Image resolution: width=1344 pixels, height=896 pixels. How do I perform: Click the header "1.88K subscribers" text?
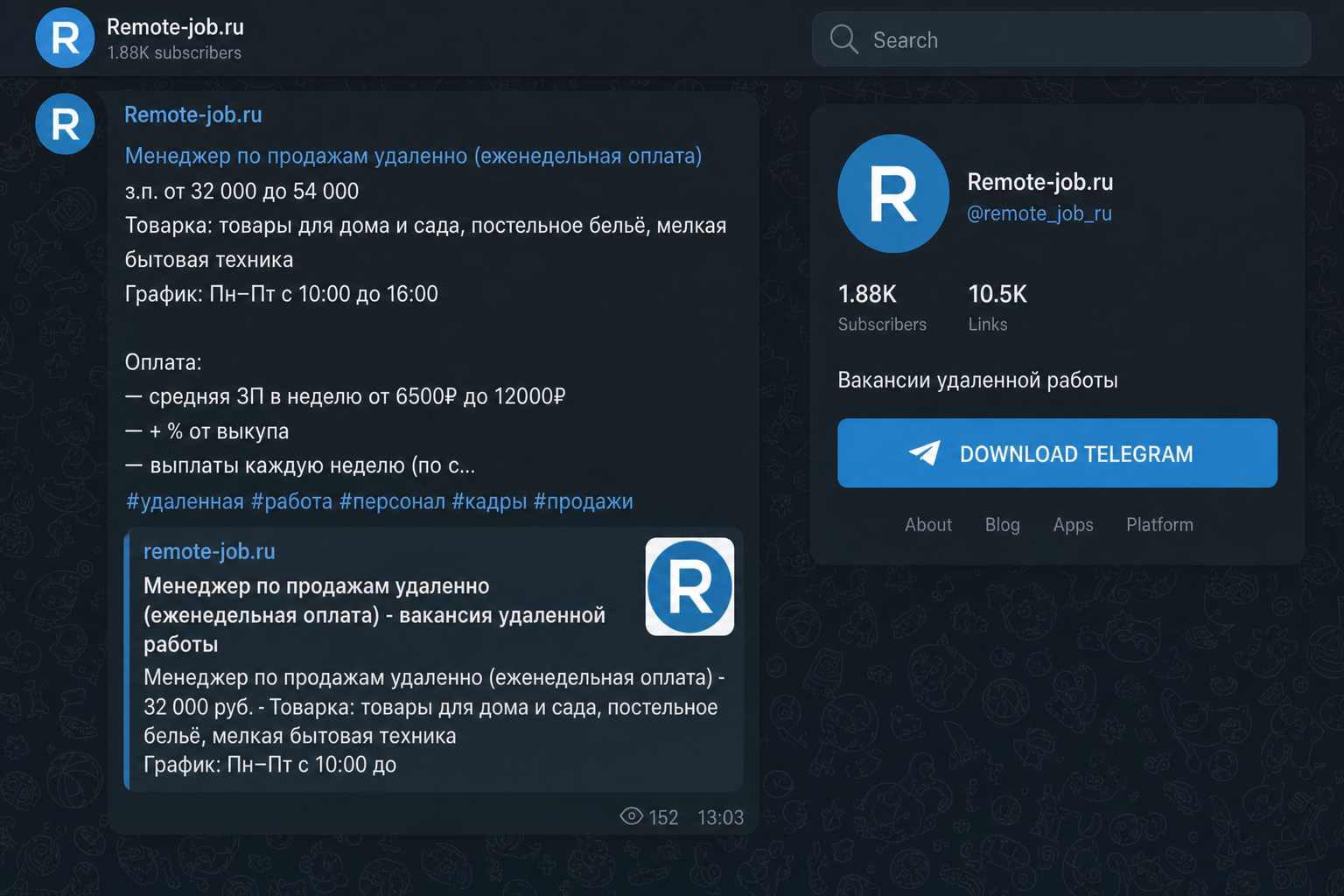pos(174,52)
